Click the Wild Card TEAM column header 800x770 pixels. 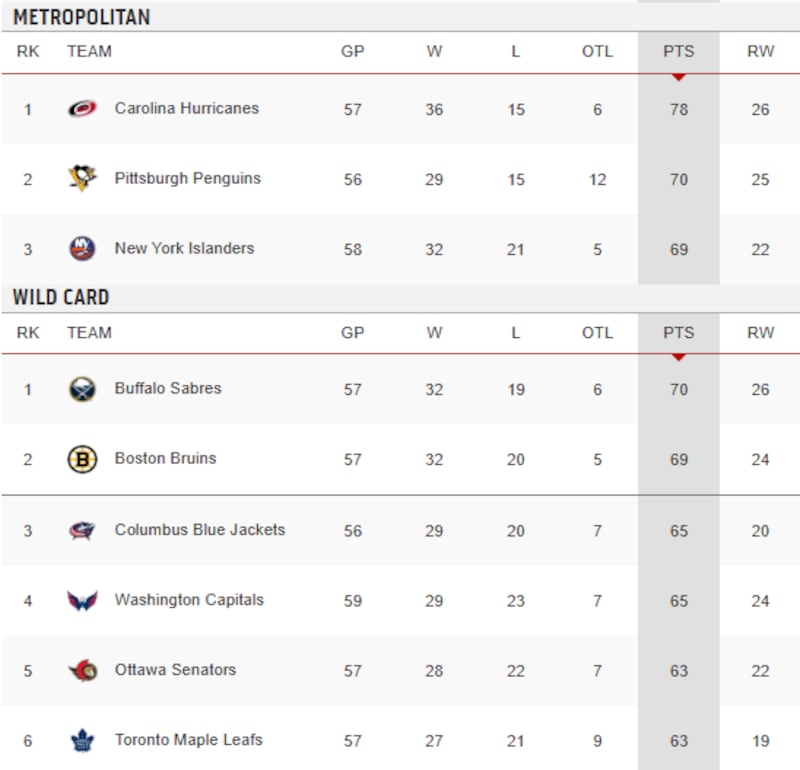pyautogui.click(x=89, y=333)
